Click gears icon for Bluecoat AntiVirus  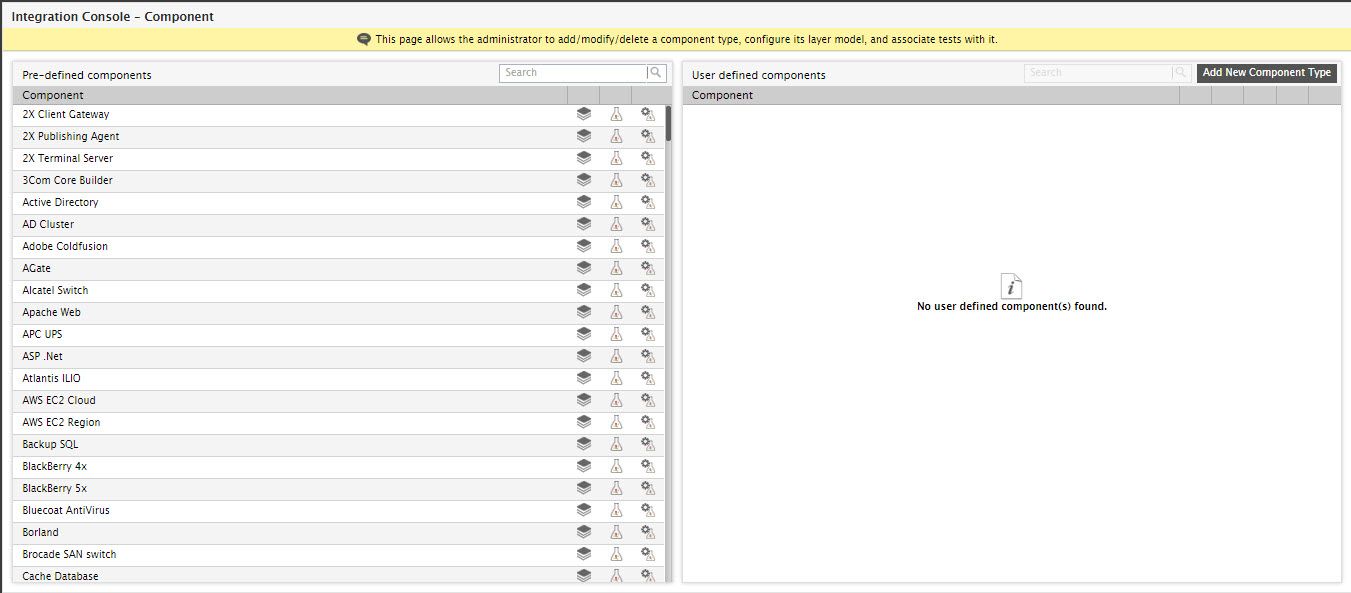click(648, 510)
